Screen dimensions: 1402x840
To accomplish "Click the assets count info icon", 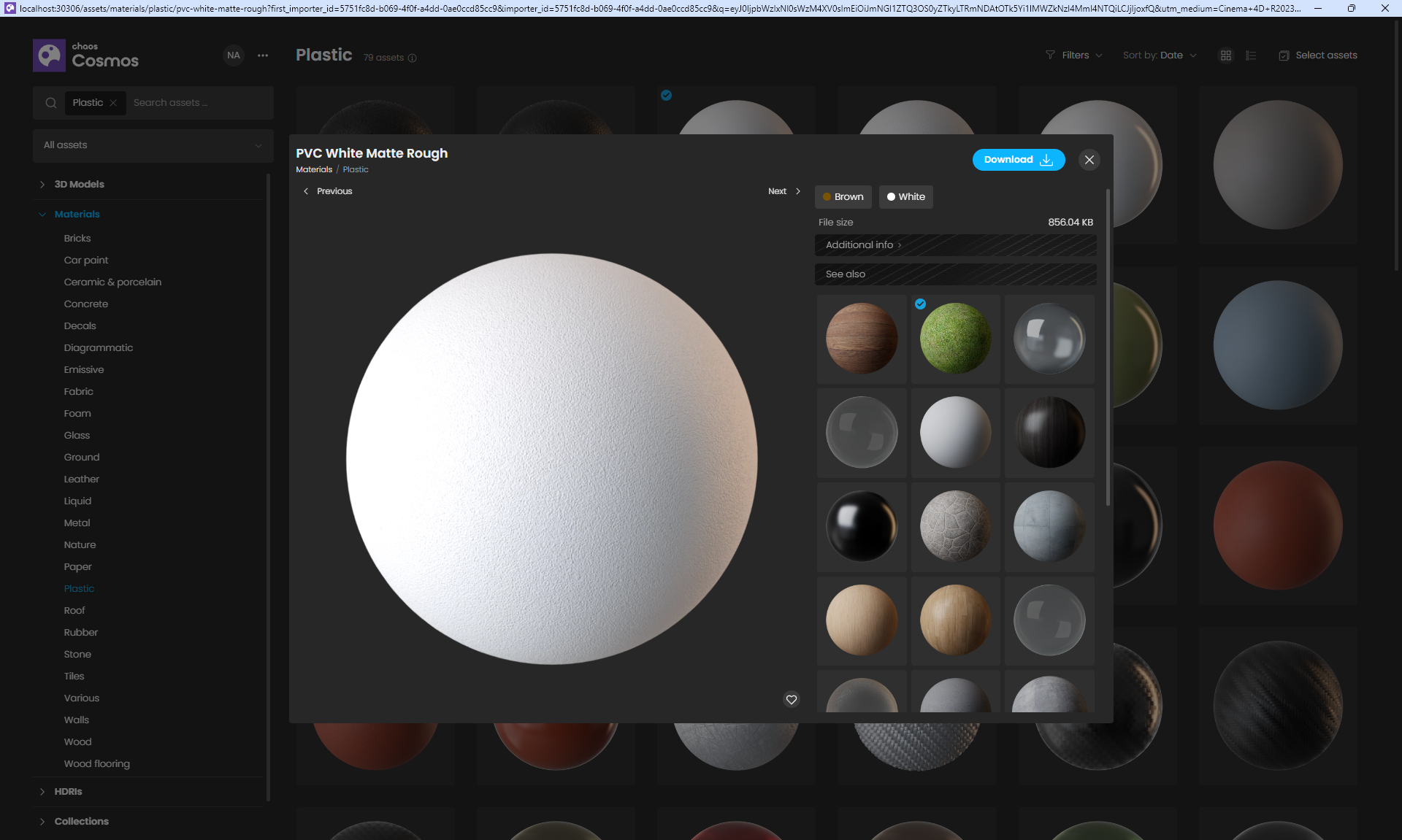I will [412, 58].
